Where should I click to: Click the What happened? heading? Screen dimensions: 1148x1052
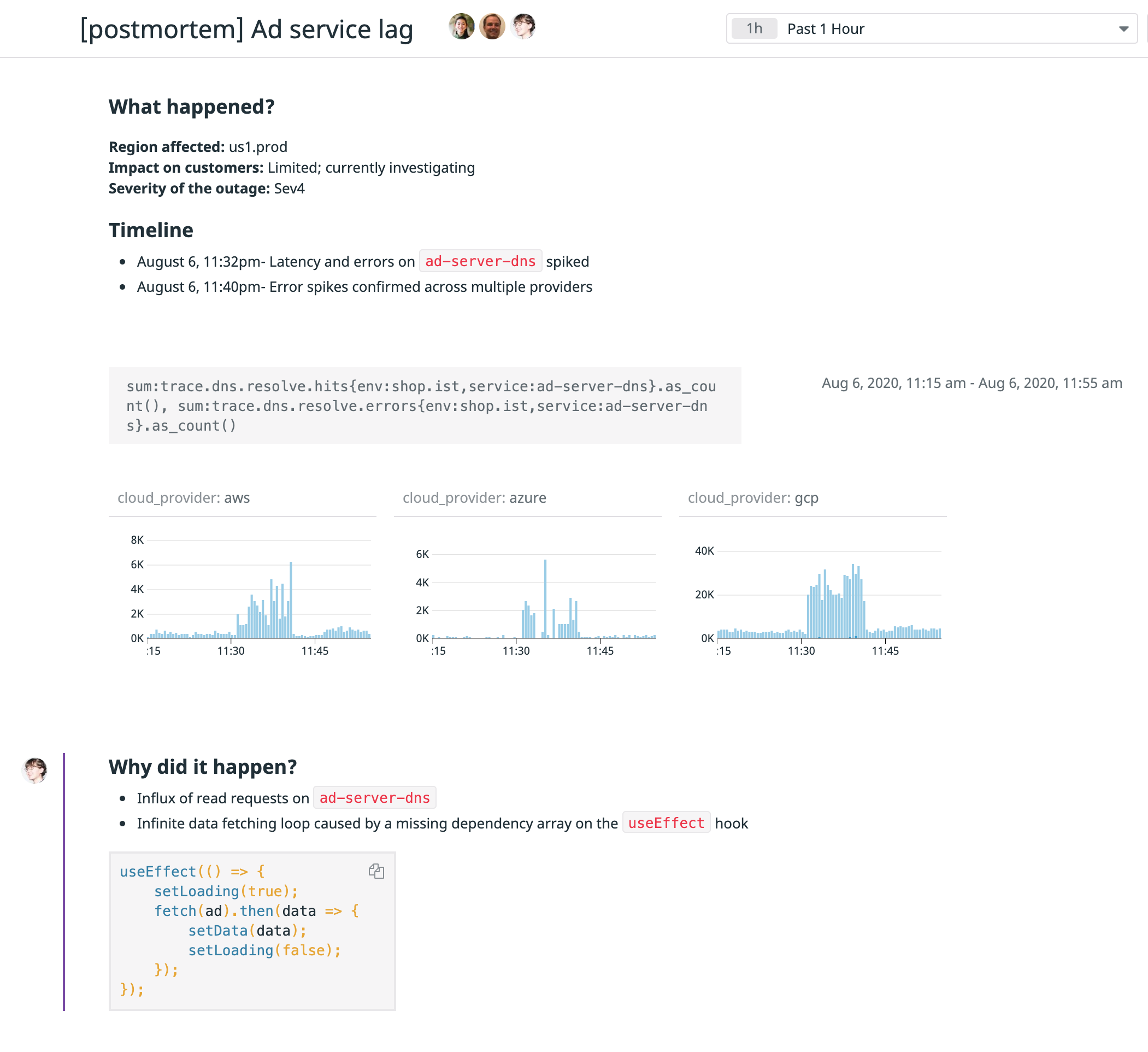191,107
